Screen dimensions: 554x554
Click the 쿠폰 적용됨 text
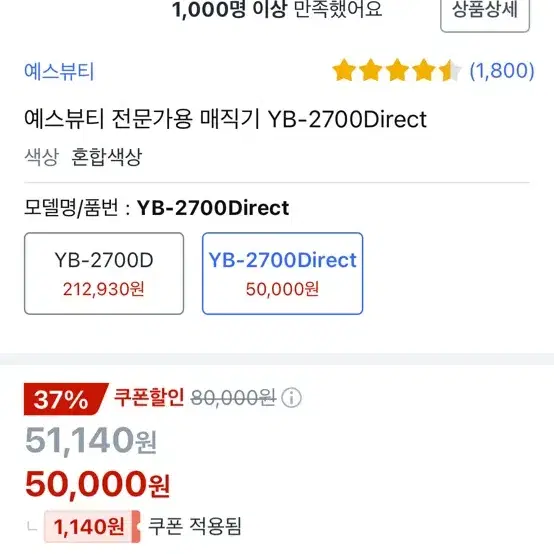pos(195,526)
